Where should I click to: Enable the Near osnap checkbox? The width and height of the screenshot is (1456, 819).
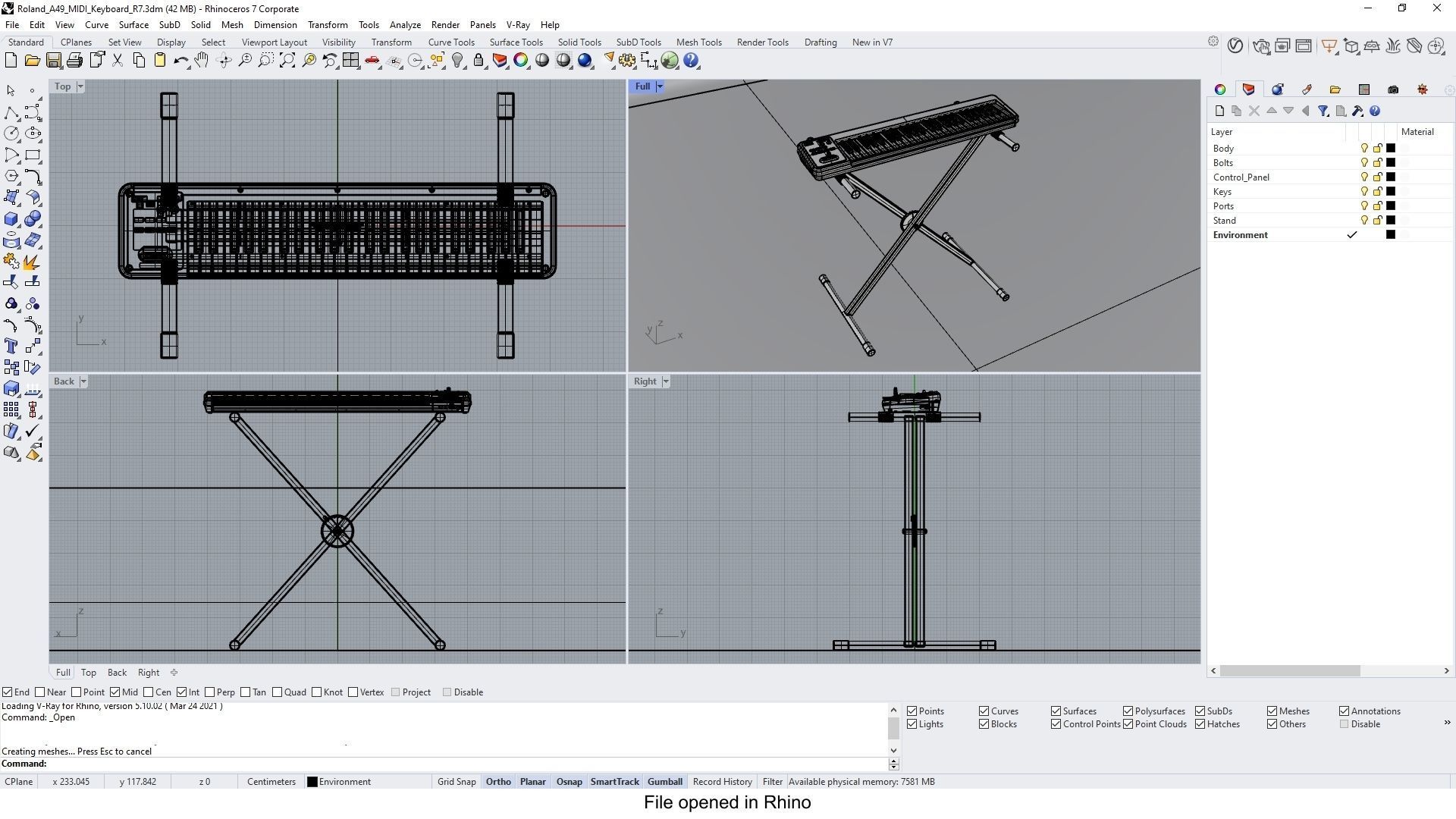pos(40,692)
